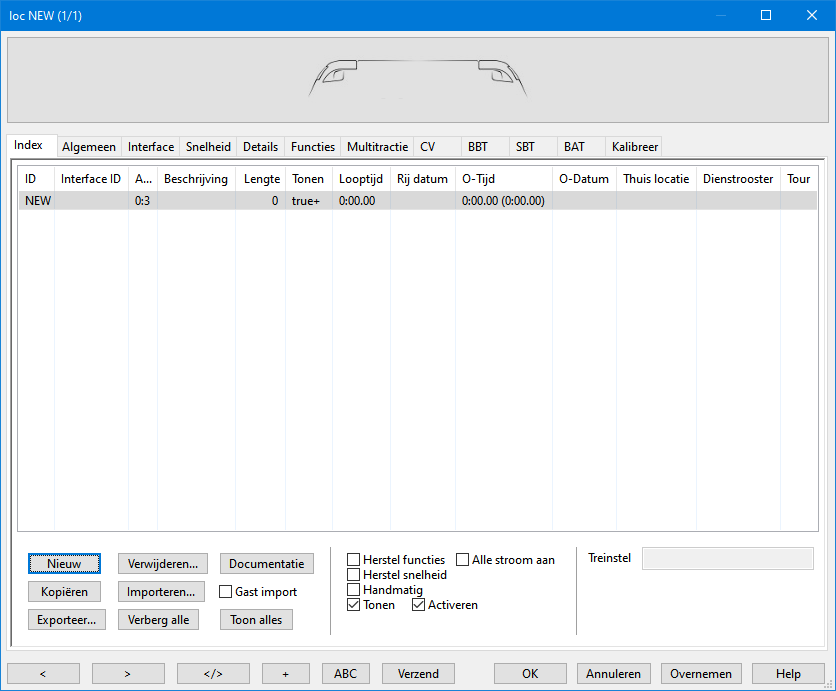Screen dimensions: 836x691
Task: Click the Treinstel field
Action: click(727, 559)
